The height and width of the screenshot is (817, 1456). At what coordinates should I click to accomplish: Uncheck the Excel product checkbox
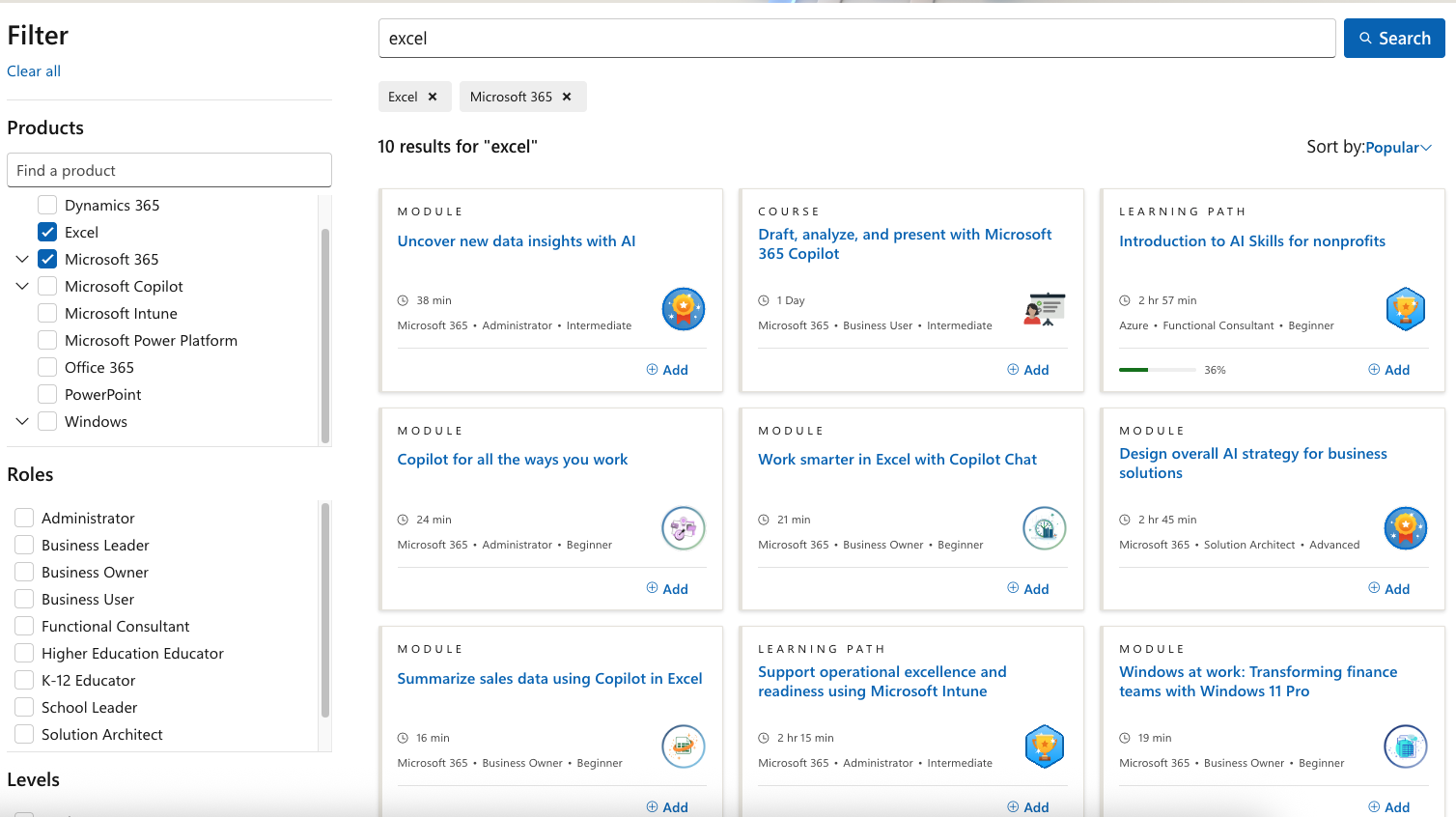(47, 232)
